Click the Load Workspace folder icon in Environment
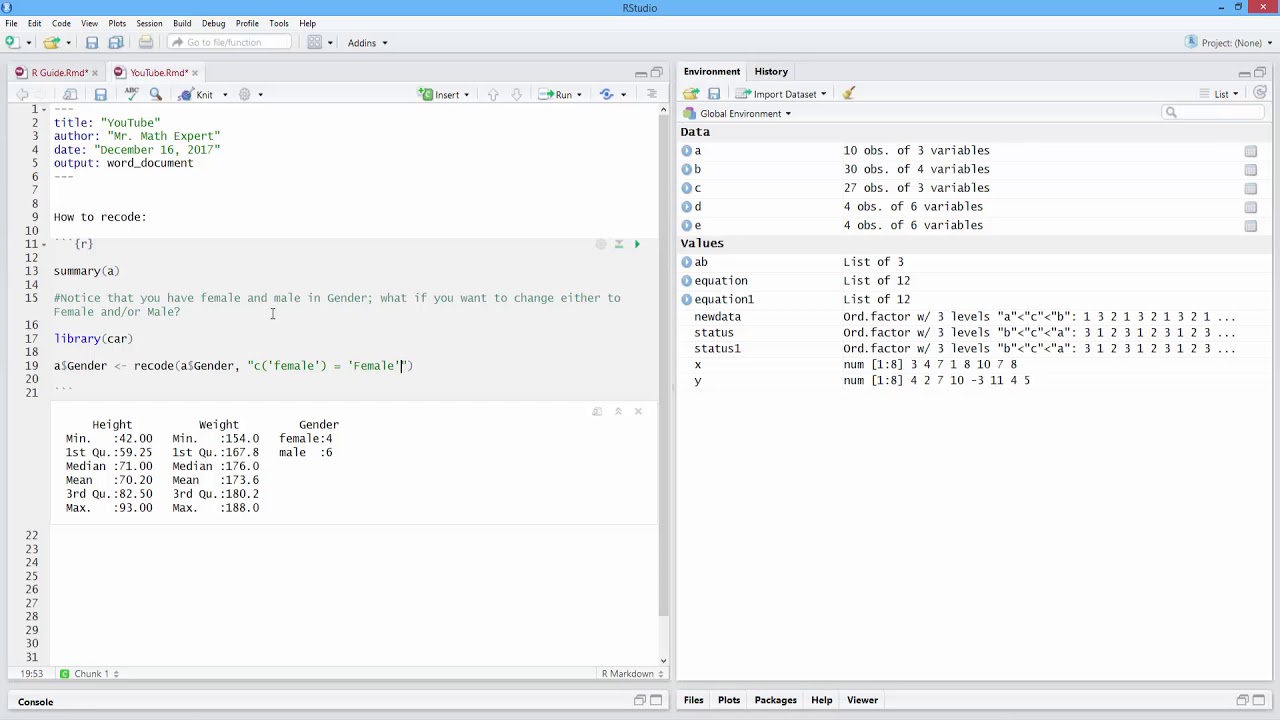1280x720 pixels. point(691,94)
